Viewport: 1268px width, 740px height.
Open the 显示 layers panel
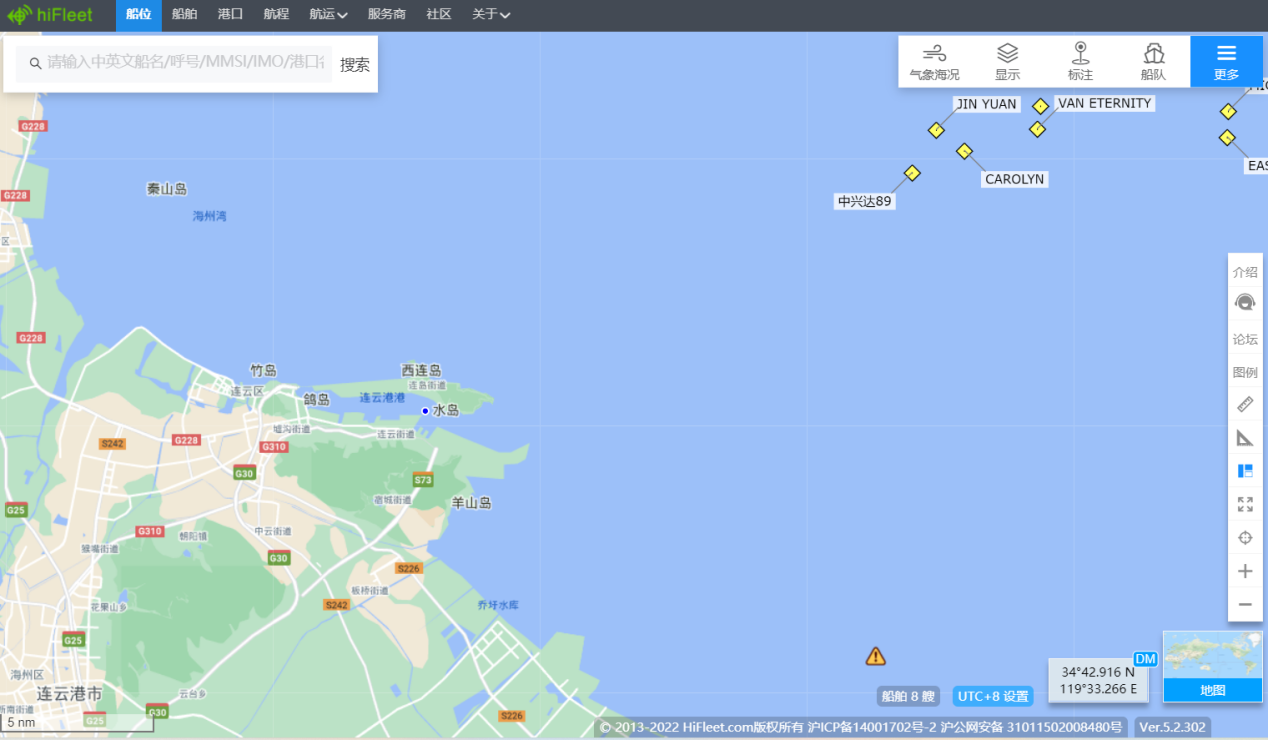1008,62
